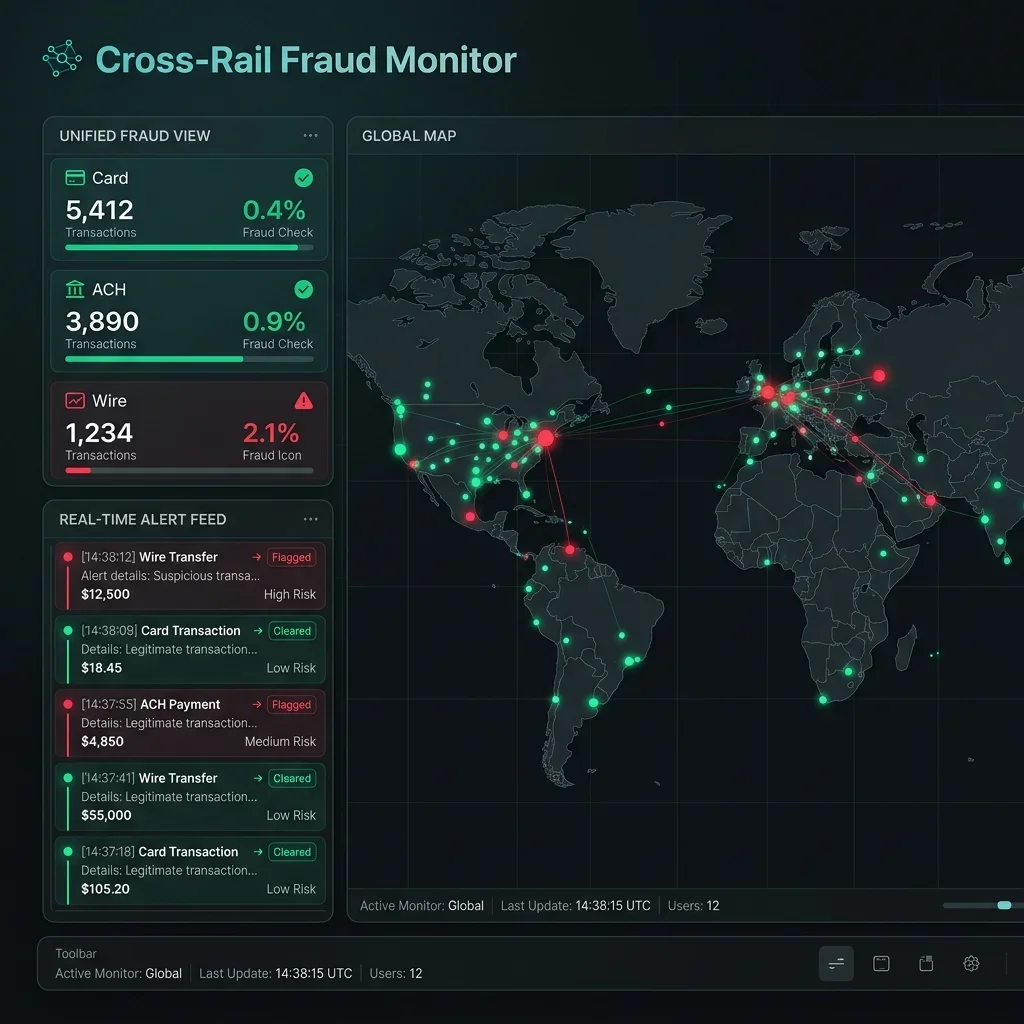1024x1024 pixels.
Task: Click the arrow icon on 14:38:09 Card Transaction
Action: pos(258,631)
